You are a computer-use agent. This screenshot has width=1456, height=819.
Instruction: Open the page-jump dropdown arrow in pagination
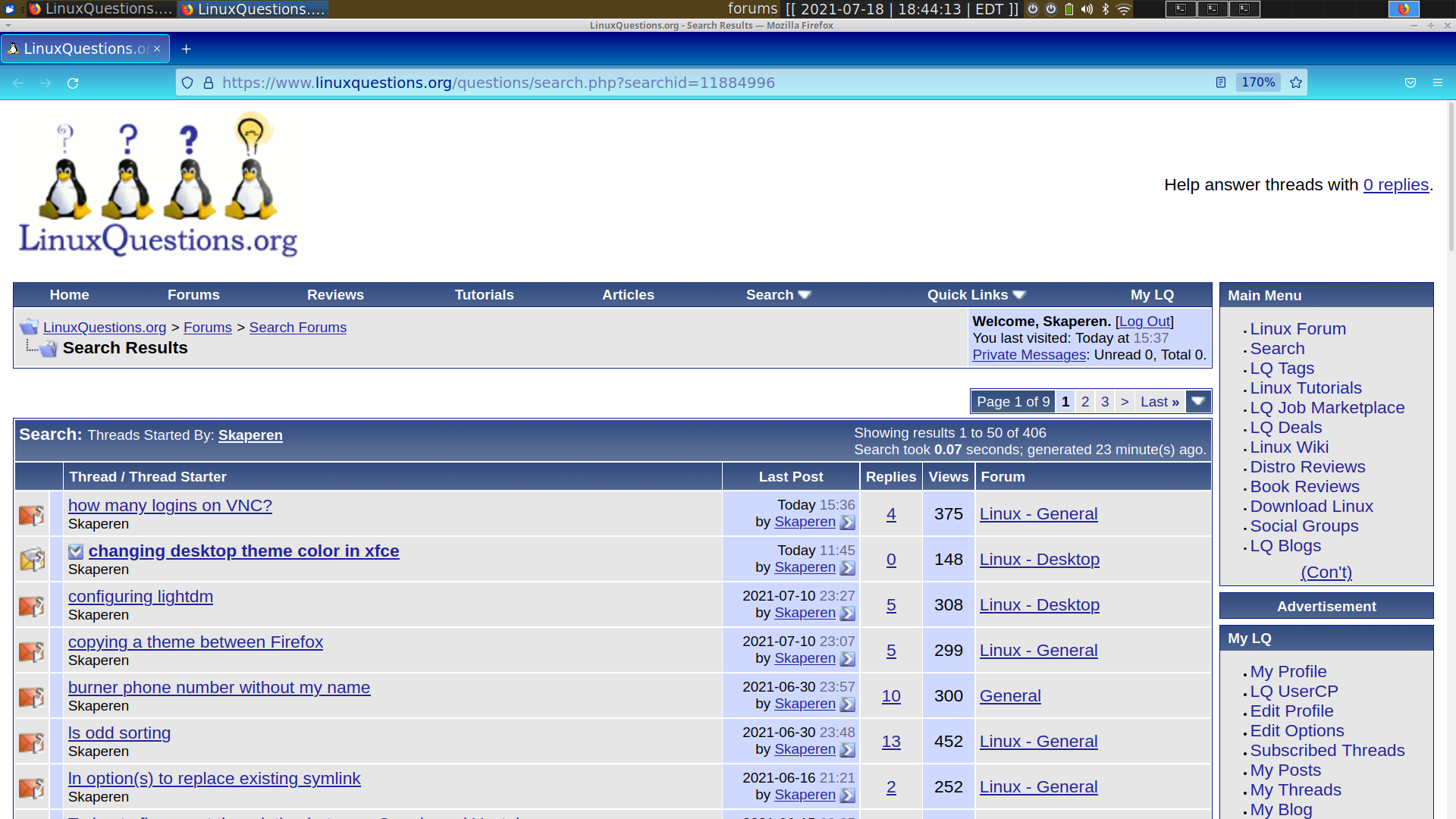[1198, 401]
